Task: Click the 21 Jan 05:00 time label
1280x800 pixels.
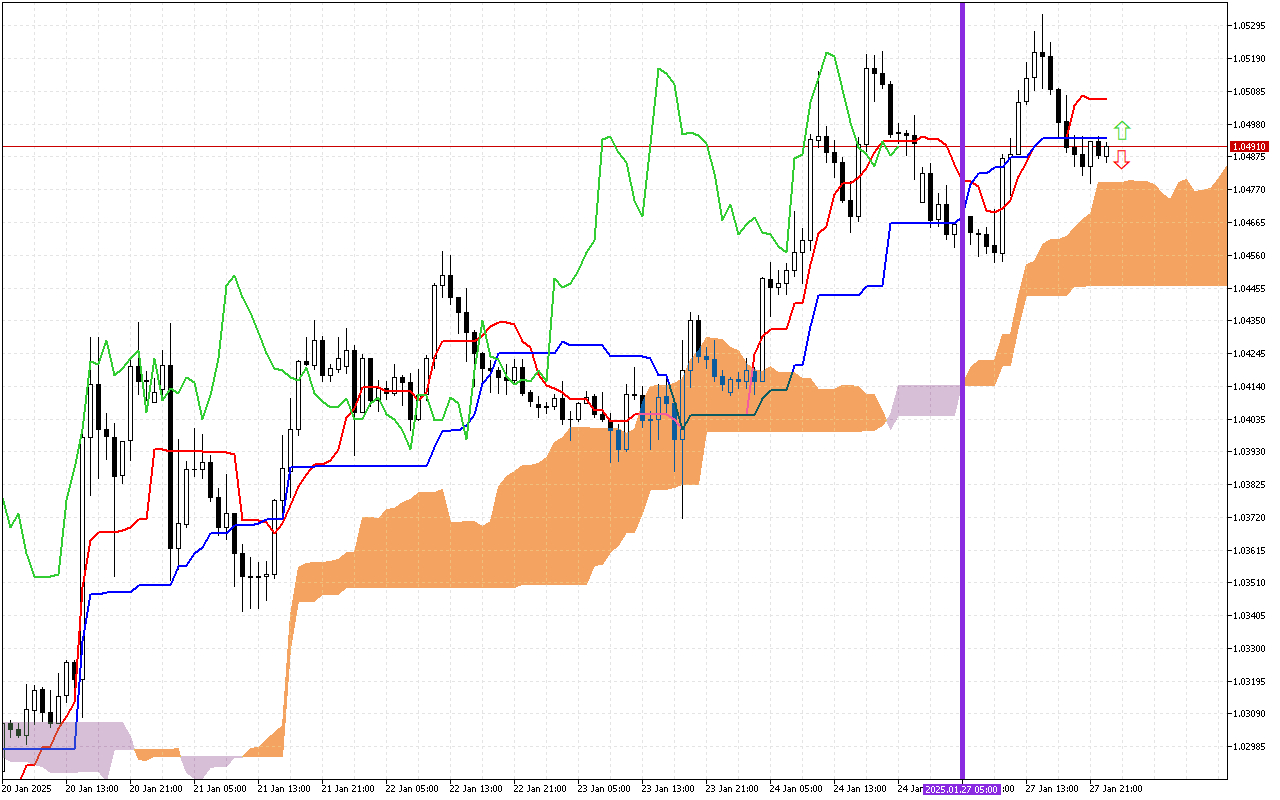Action: click(220, 789)
